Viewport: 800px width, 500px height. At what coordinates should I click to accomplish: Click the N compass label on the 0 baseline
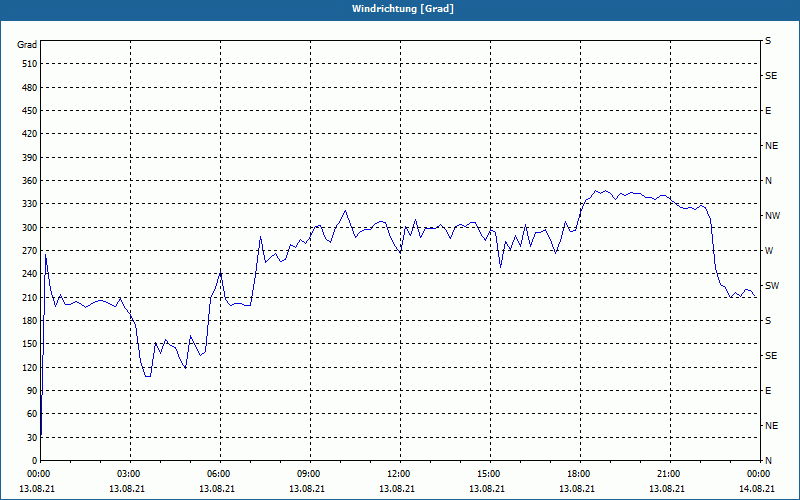click(768, 461)
